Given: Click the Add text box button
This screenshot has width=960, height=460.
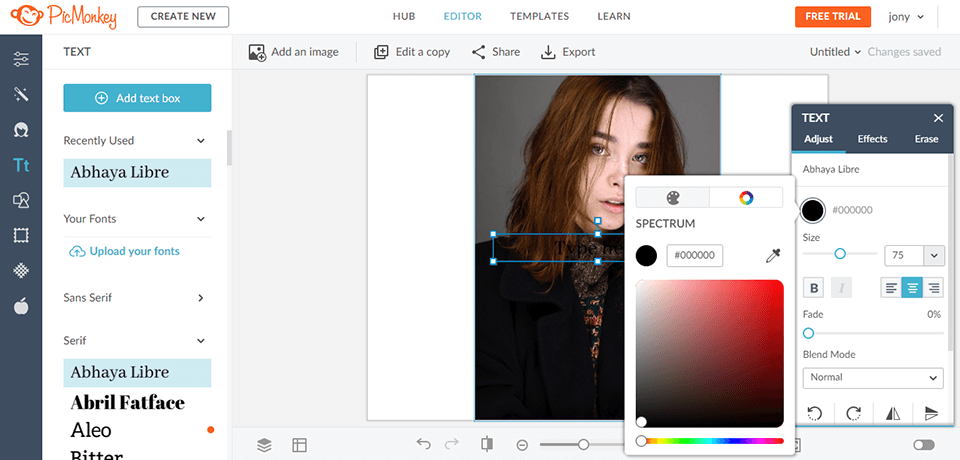Looking at the screenshot, I should click(137, 98).
